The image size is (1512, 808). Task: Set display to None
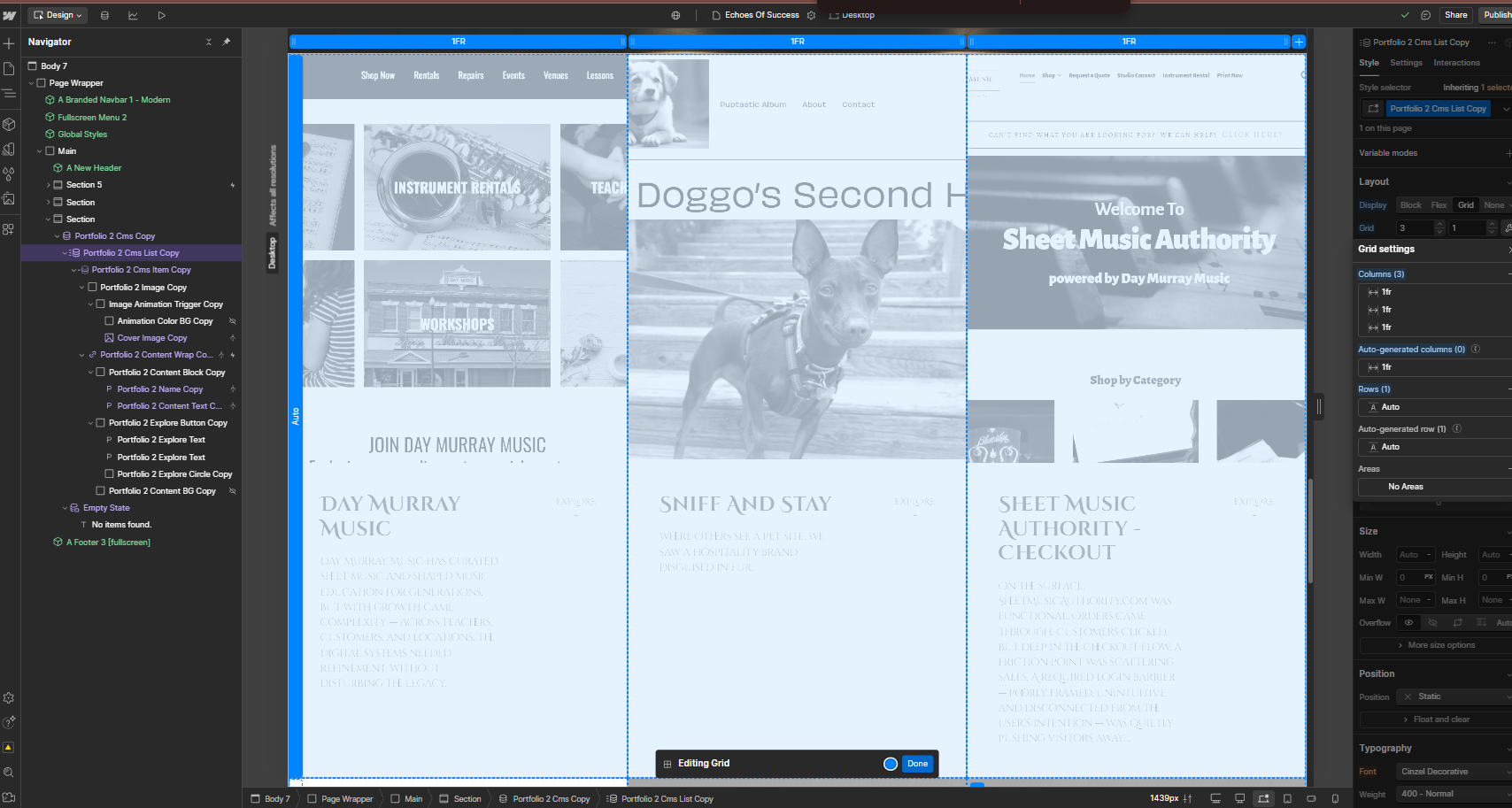pyautogui.click(x=1493, y=205)
